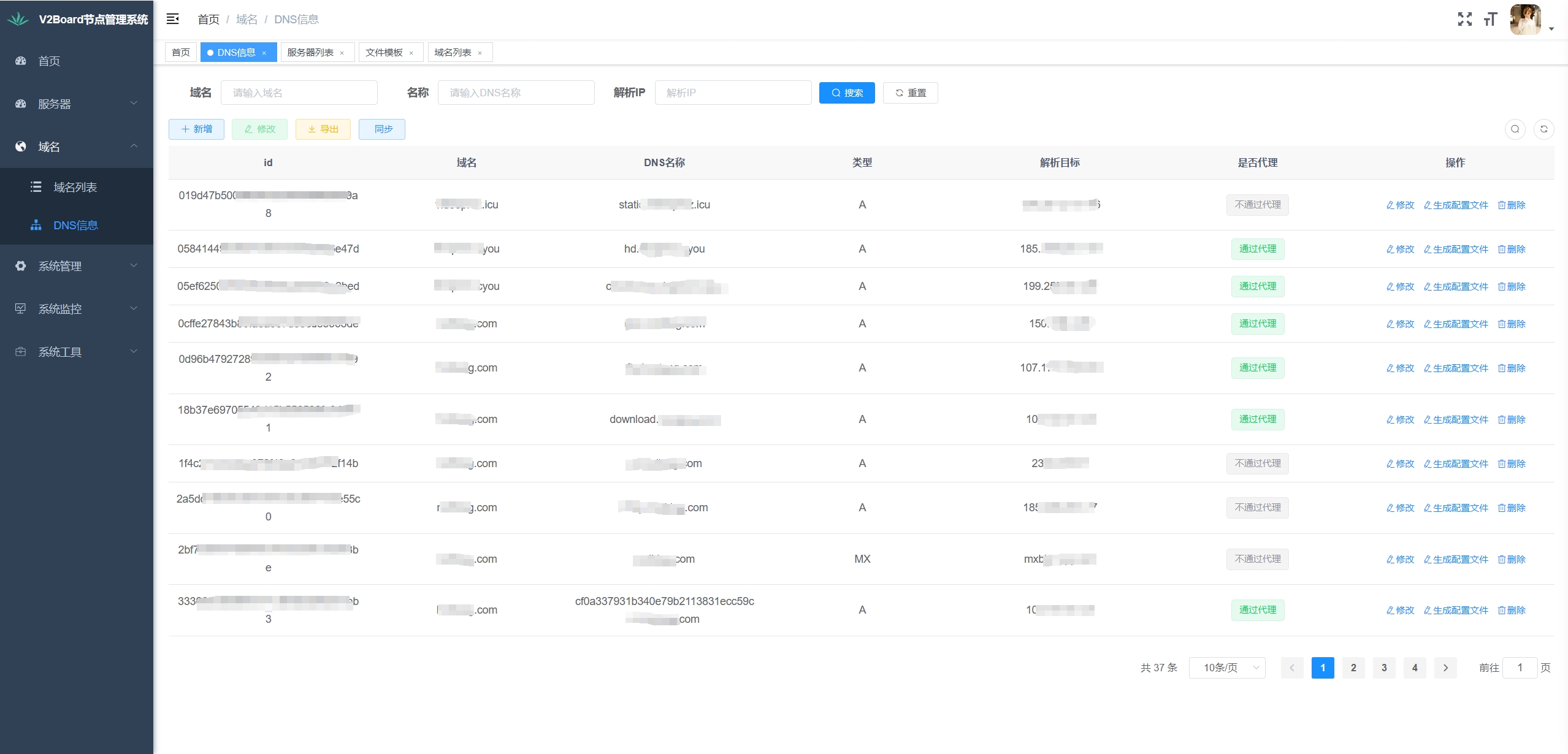Viewport: 1568px width, 754px height.
Task: Switch to the 域名列表 tab
Action: click(x=453, y=52)
